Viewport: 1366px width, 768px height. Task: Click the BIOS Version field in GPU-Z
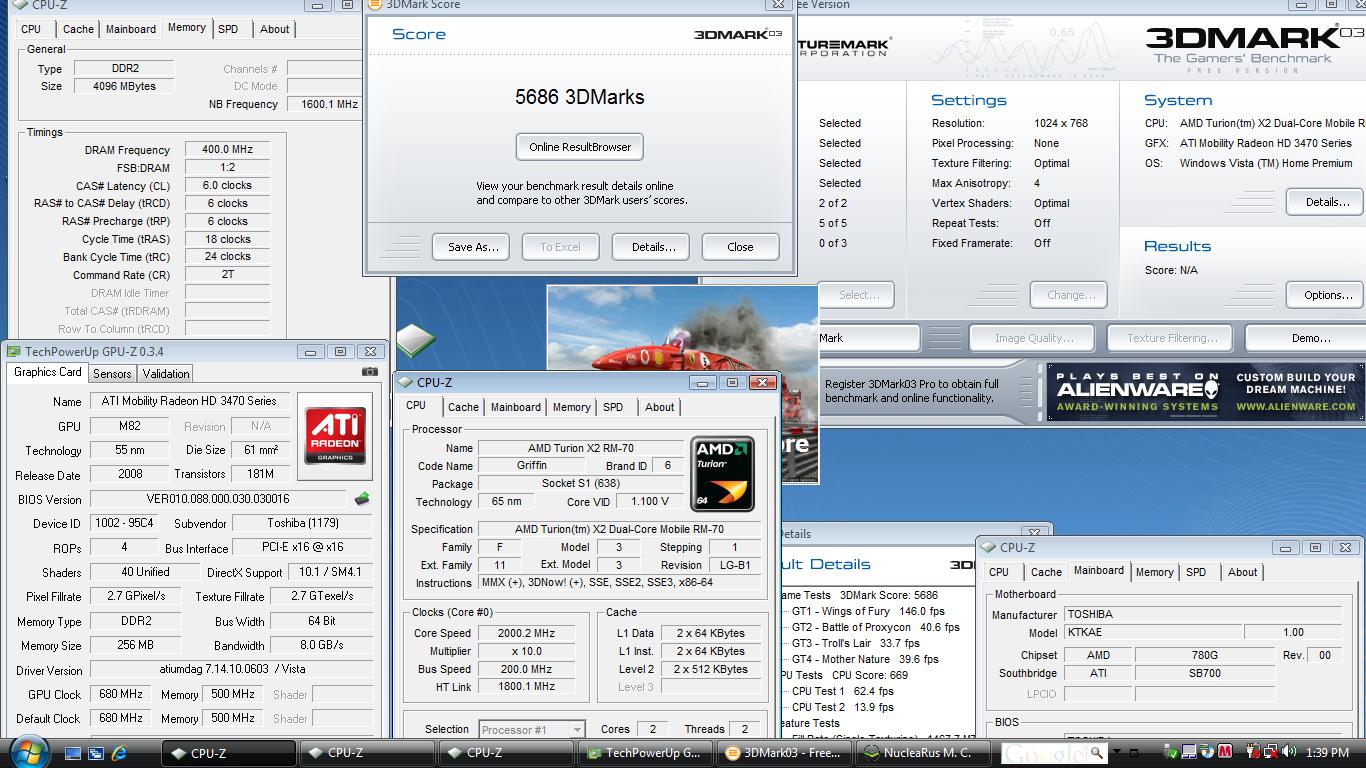(218, 498)
